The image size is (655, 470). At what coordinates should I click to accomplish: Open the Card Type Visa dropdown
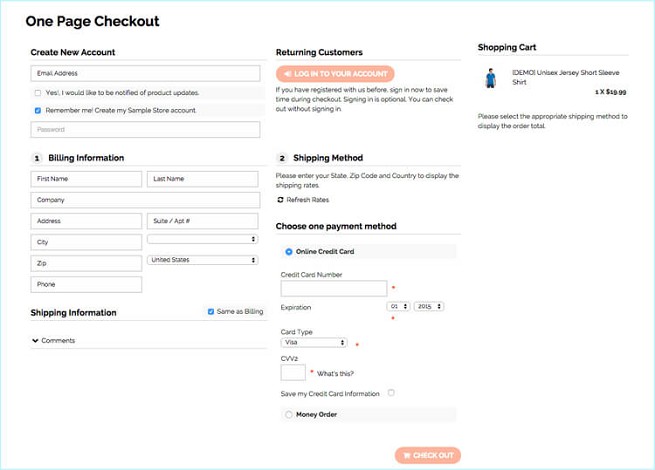click(x=314, y=342)
